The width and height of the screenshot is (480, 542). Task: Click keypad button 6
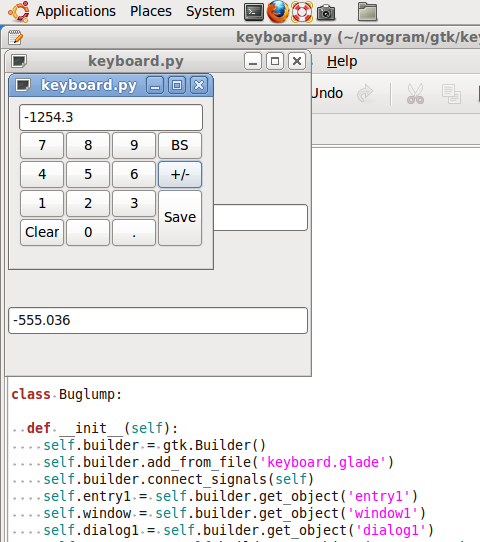[134, 174]
